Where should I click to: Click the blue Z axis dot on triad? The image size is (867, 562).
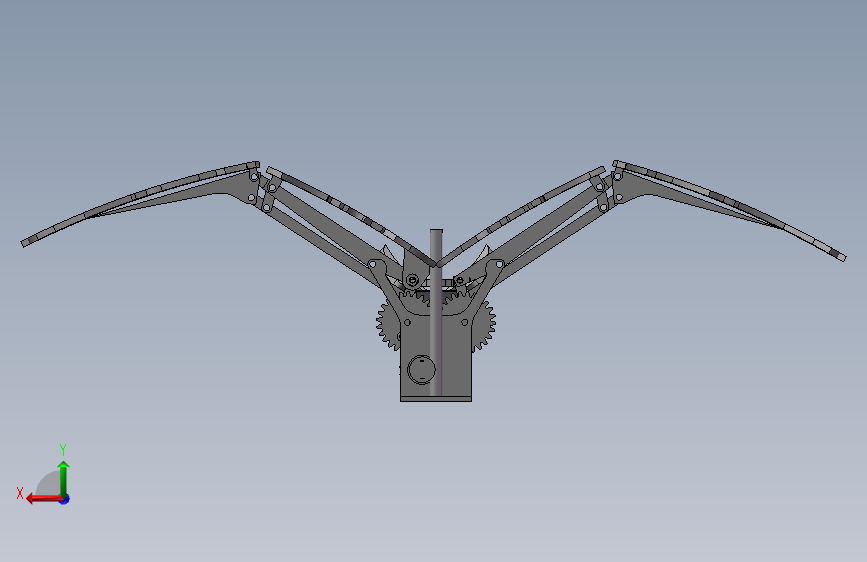click(x=65, y=499)
